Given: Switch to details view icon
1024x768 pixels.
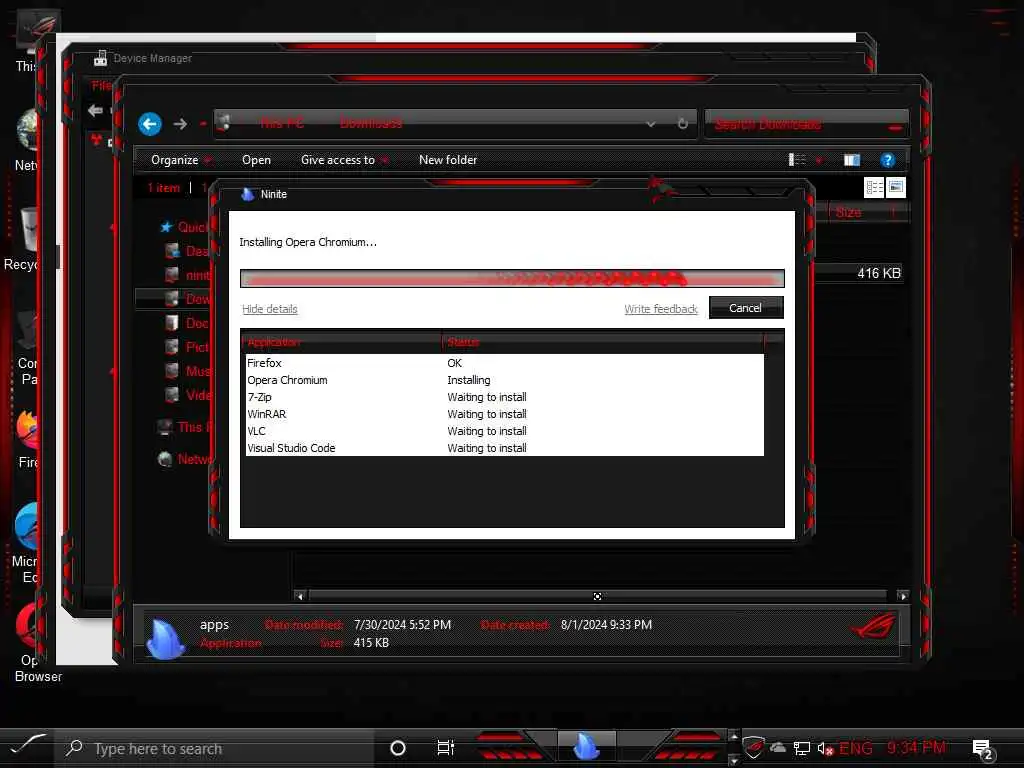Looking at the screenshot, I should (x=874, y=188).
